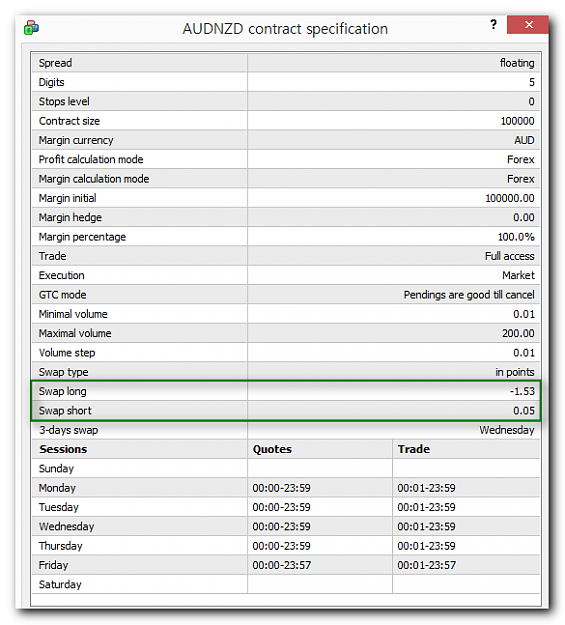Click 'Pendings are good till cancel' value

tap(469, 295)
